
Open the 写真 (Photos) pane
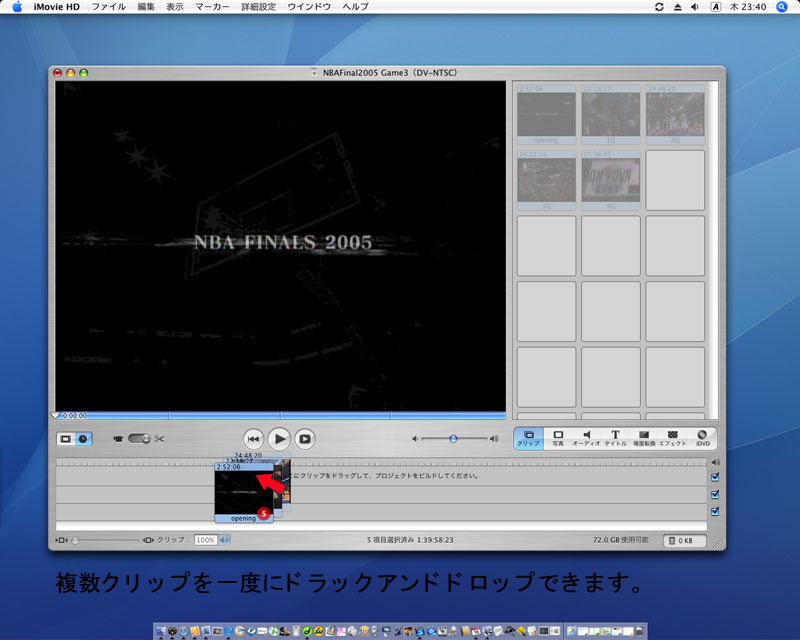click(558, 438)
